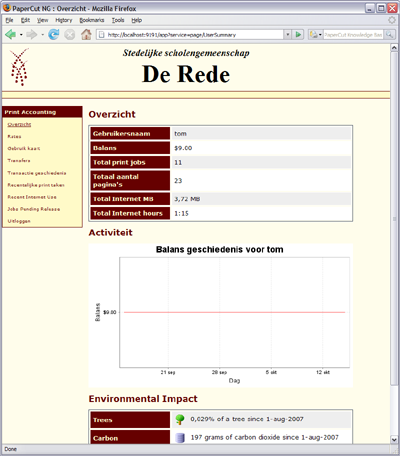The width and height of the screenshot is (400, 456).
Task: Click the 'Environmental Impact' heading
Action: pos(143,399)
